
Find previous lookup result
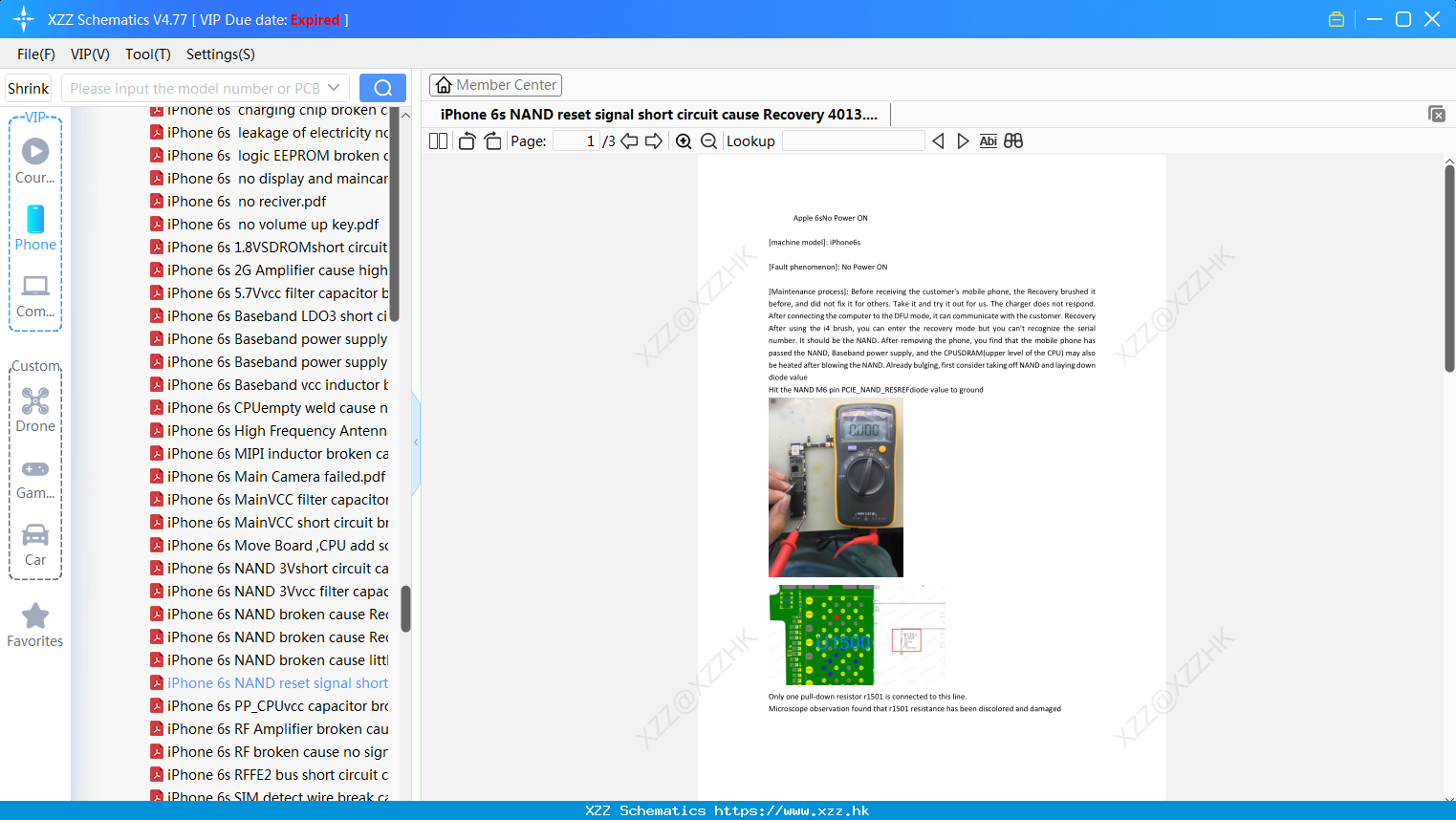pos(938,141)
